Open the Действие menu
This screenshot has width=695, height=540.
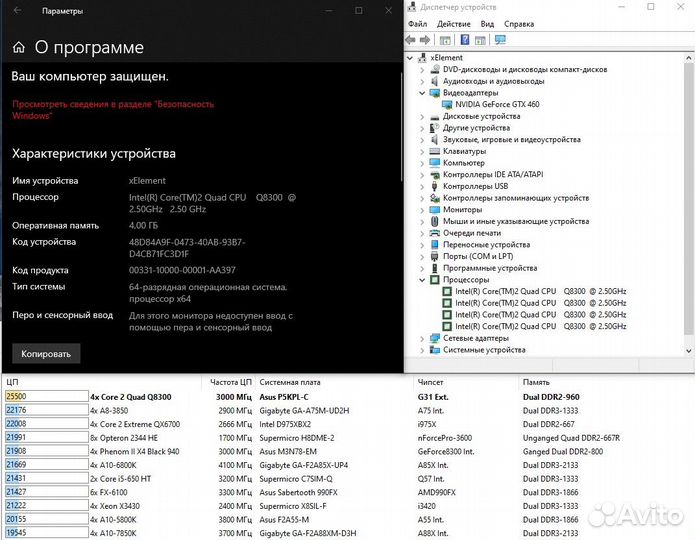click(x=453, y=24)
